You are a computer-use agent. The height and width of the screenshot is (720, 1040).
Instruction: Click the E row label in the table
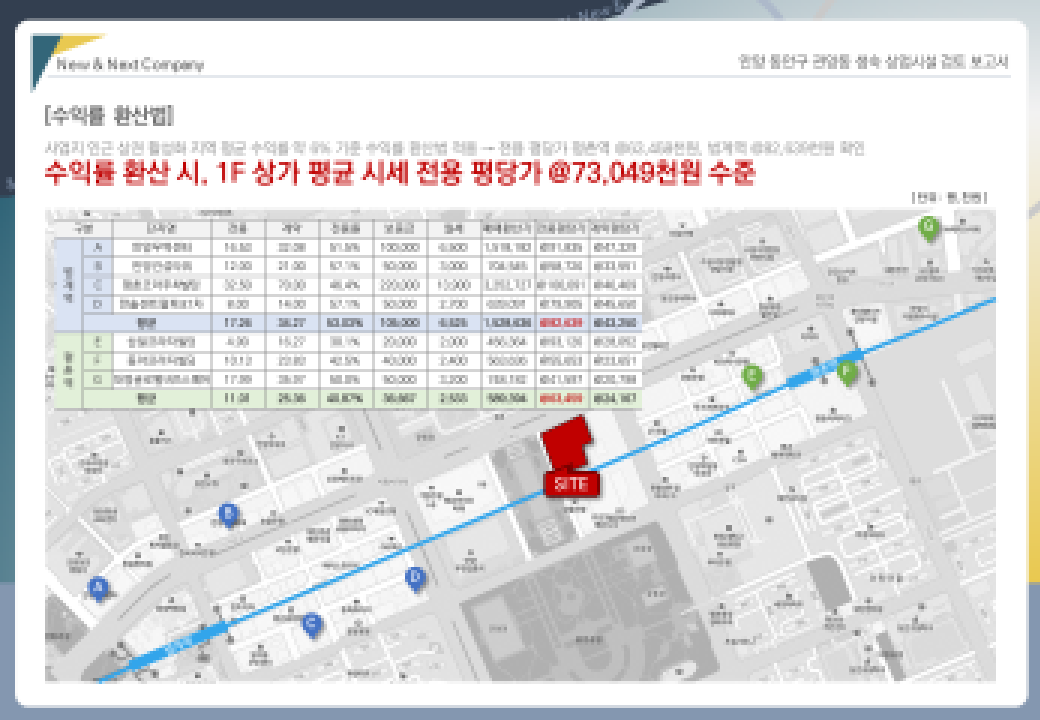pos(98,342)
